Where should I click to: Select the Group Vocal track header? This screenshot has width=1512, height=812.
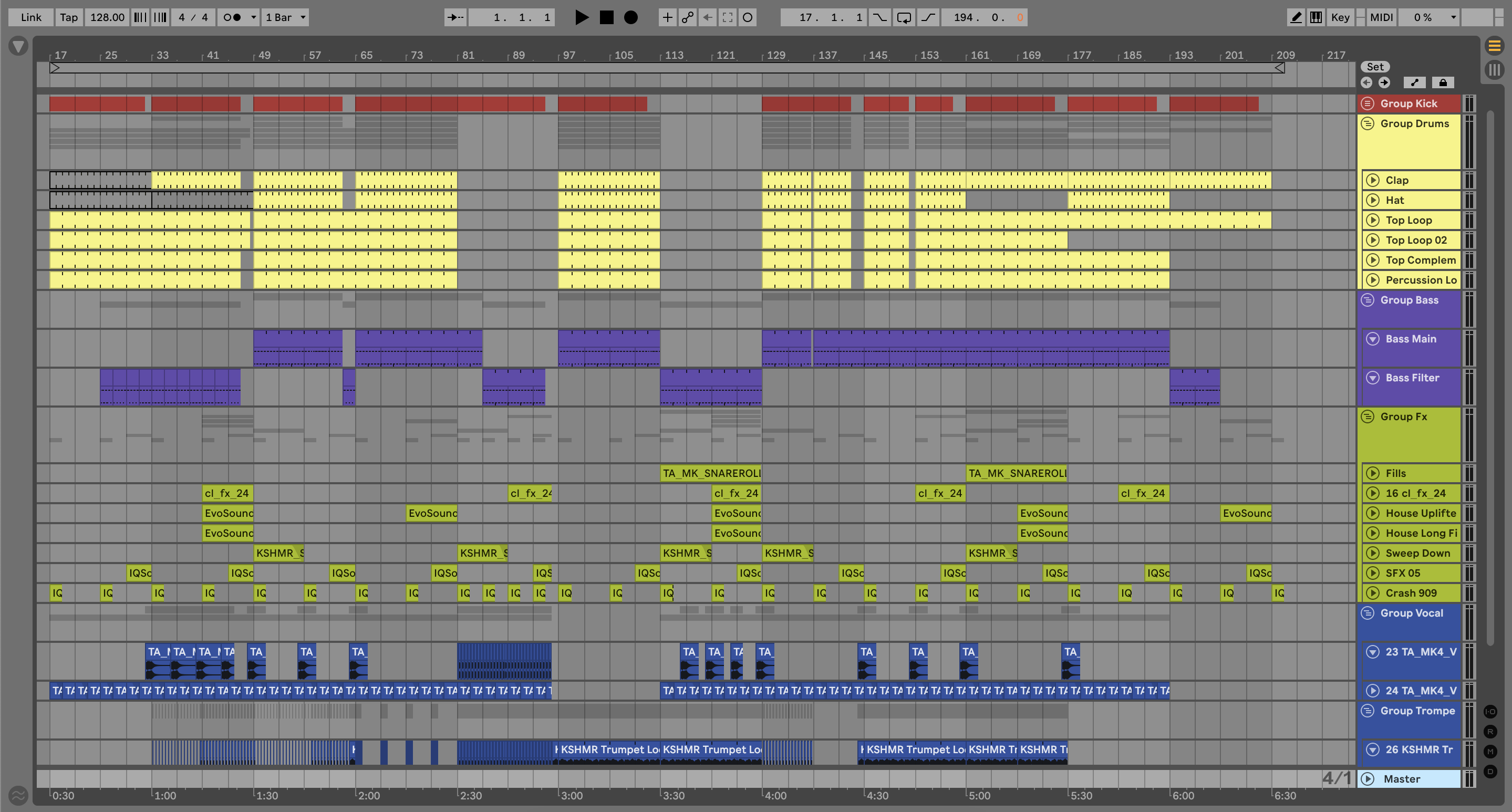(x=1411, y=613)
